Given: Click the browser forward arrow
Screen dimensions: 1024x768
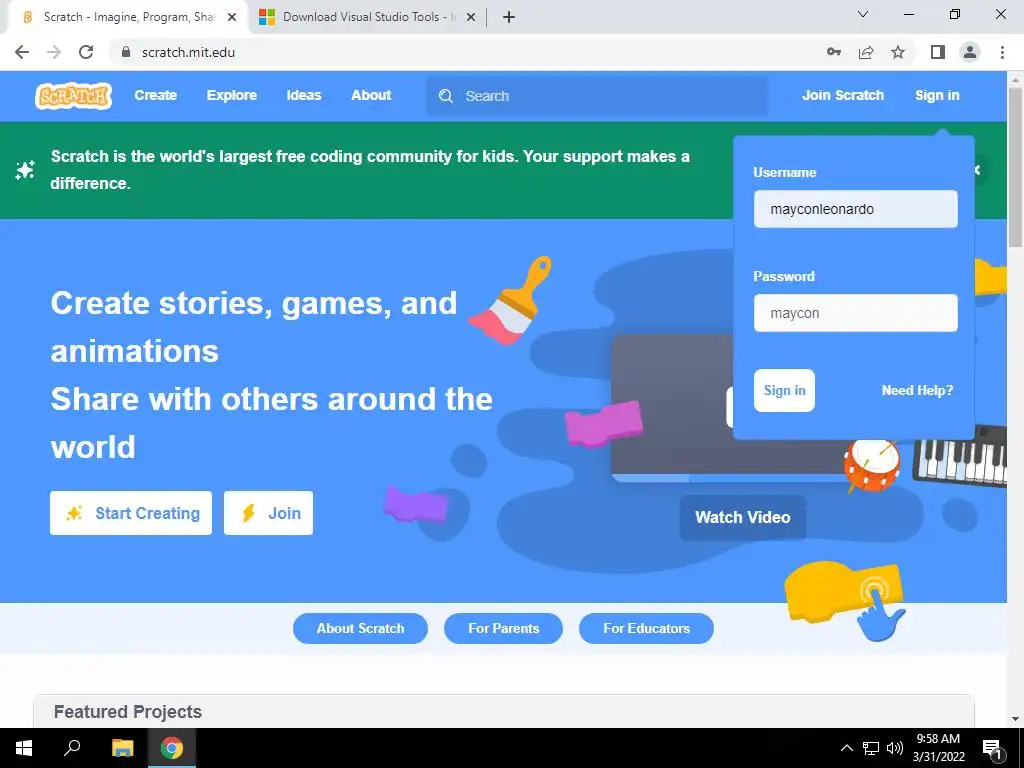Looking at the screenshot, I should tap(54, 52).
